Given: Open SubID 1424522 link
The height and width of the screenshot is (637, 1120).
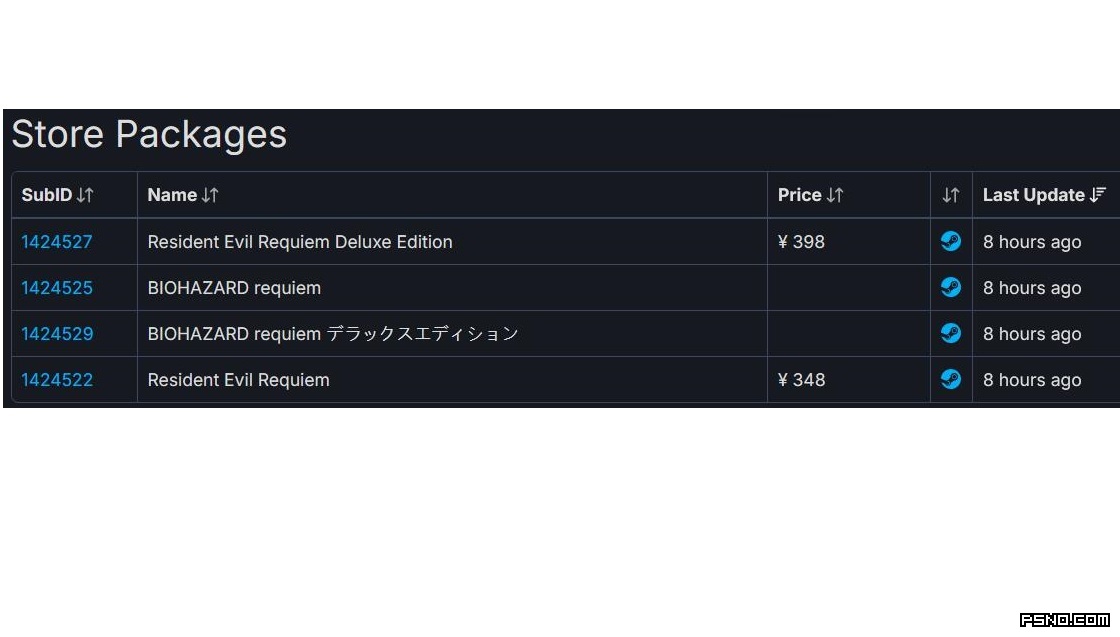Looking at the screenshot, I should click(x=57, y=380).
